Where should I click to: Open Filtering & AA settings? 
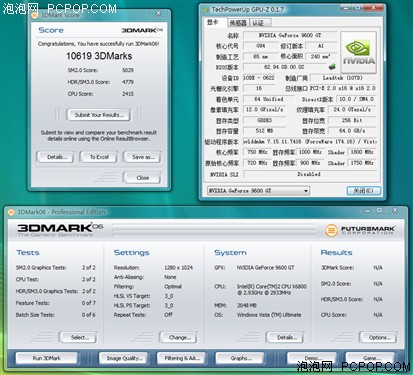click(x=182, y=358)
